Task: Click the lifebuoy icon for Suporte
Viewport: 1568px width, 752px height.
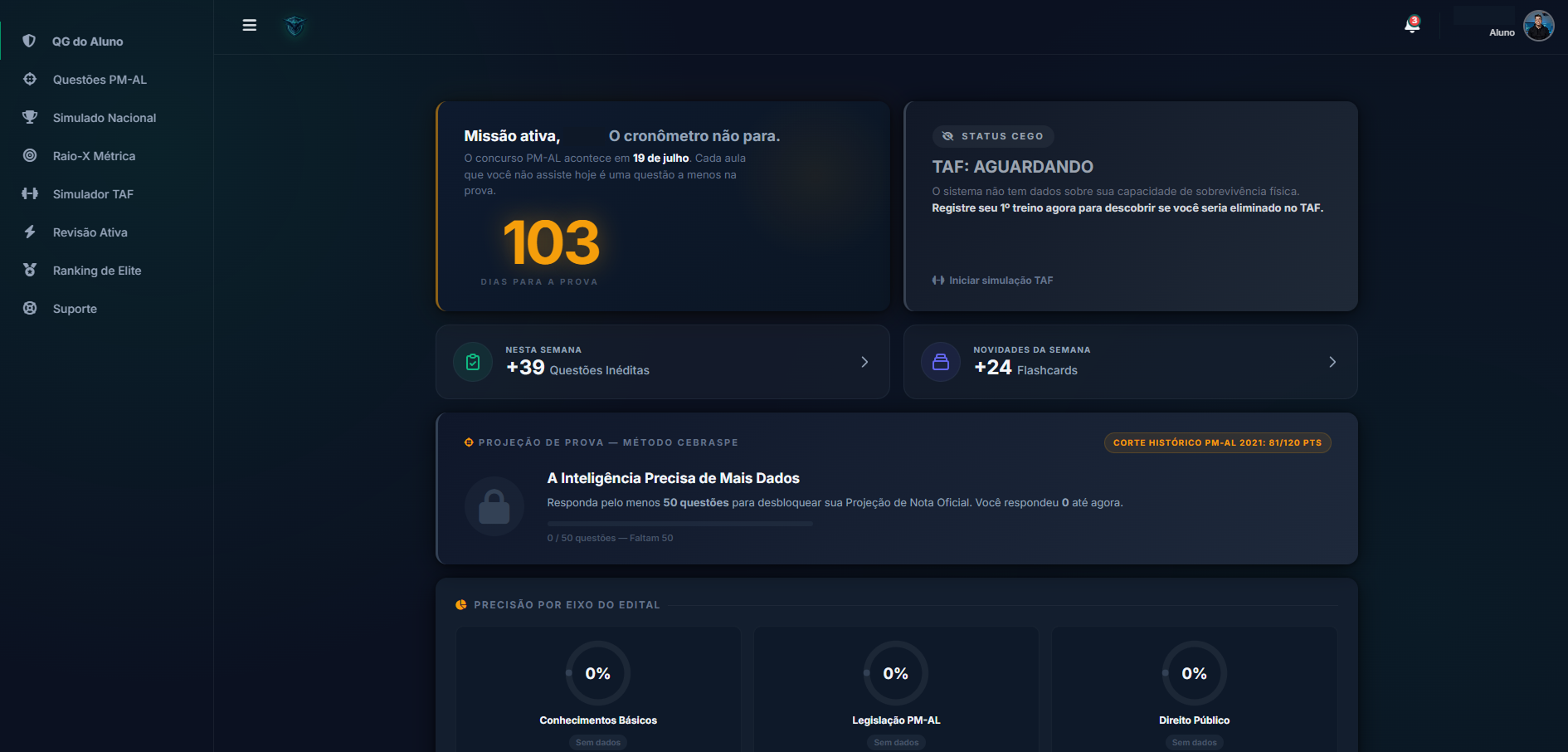Action: pyautogui.click(x=30, y=308)
